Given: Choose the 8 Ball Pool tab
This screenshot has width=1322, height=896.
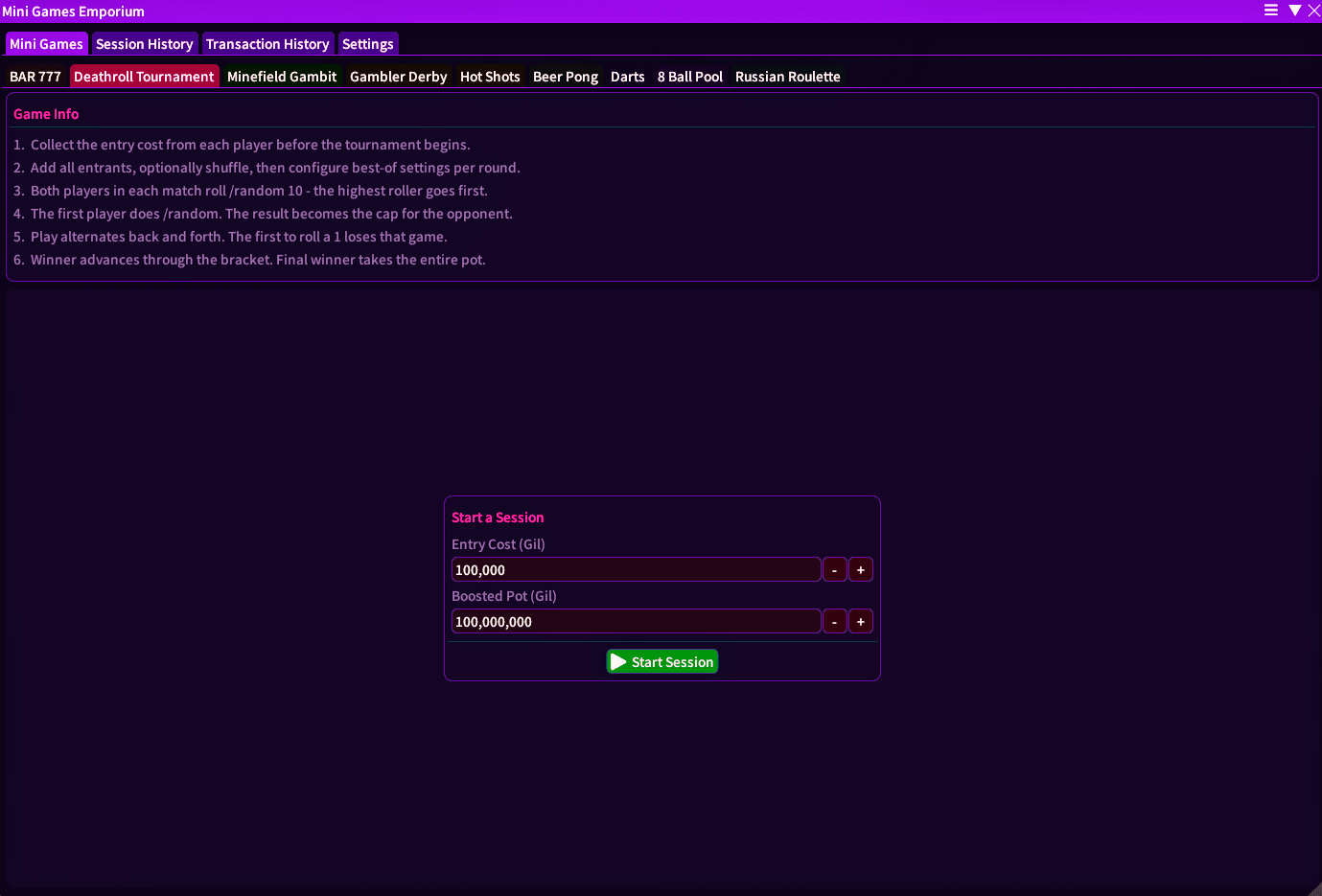Looking at the screenshot, I should (690, 77).
